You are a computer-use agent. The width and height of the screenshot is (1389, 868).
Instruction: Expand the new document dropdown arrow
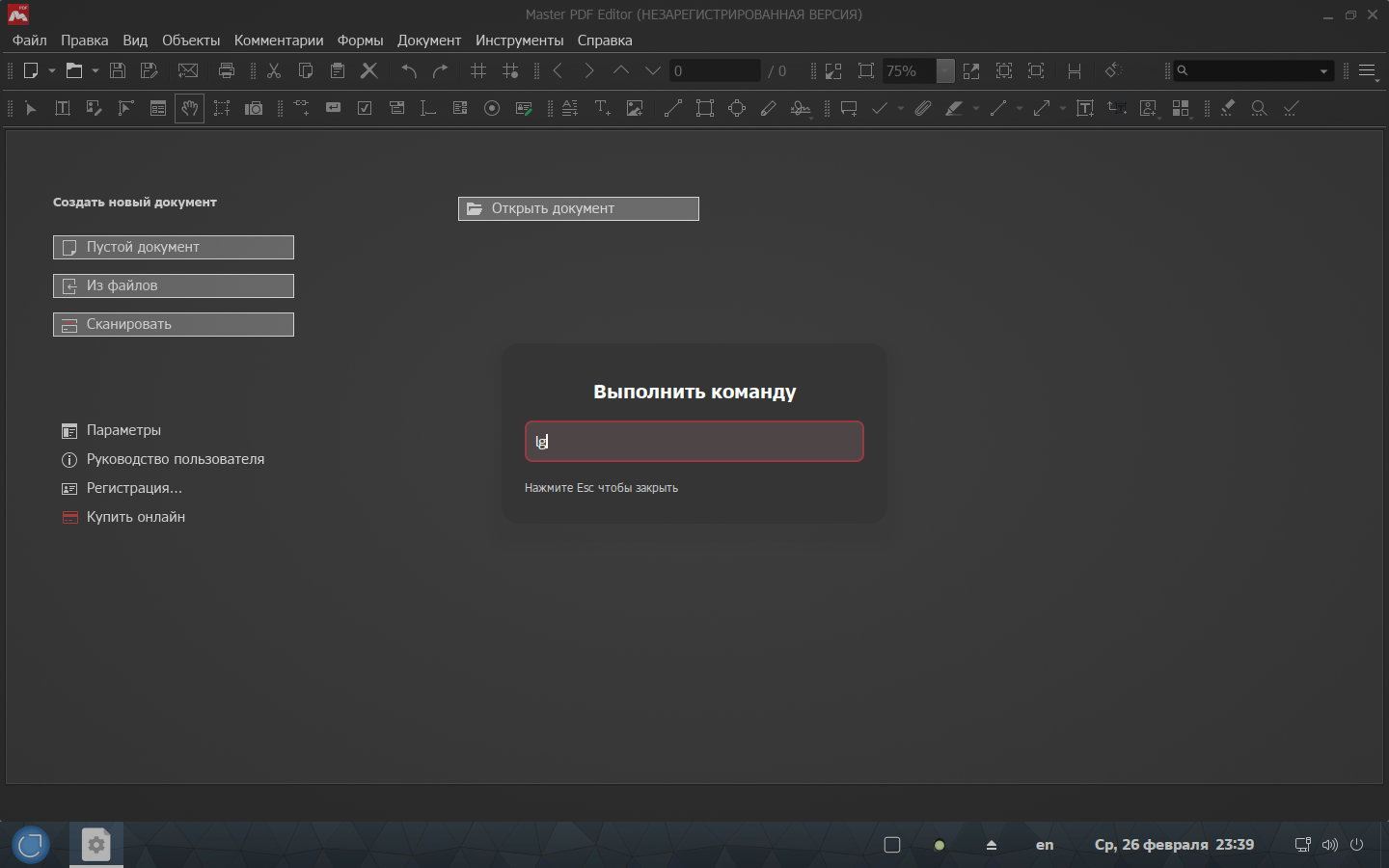[52, 70]
